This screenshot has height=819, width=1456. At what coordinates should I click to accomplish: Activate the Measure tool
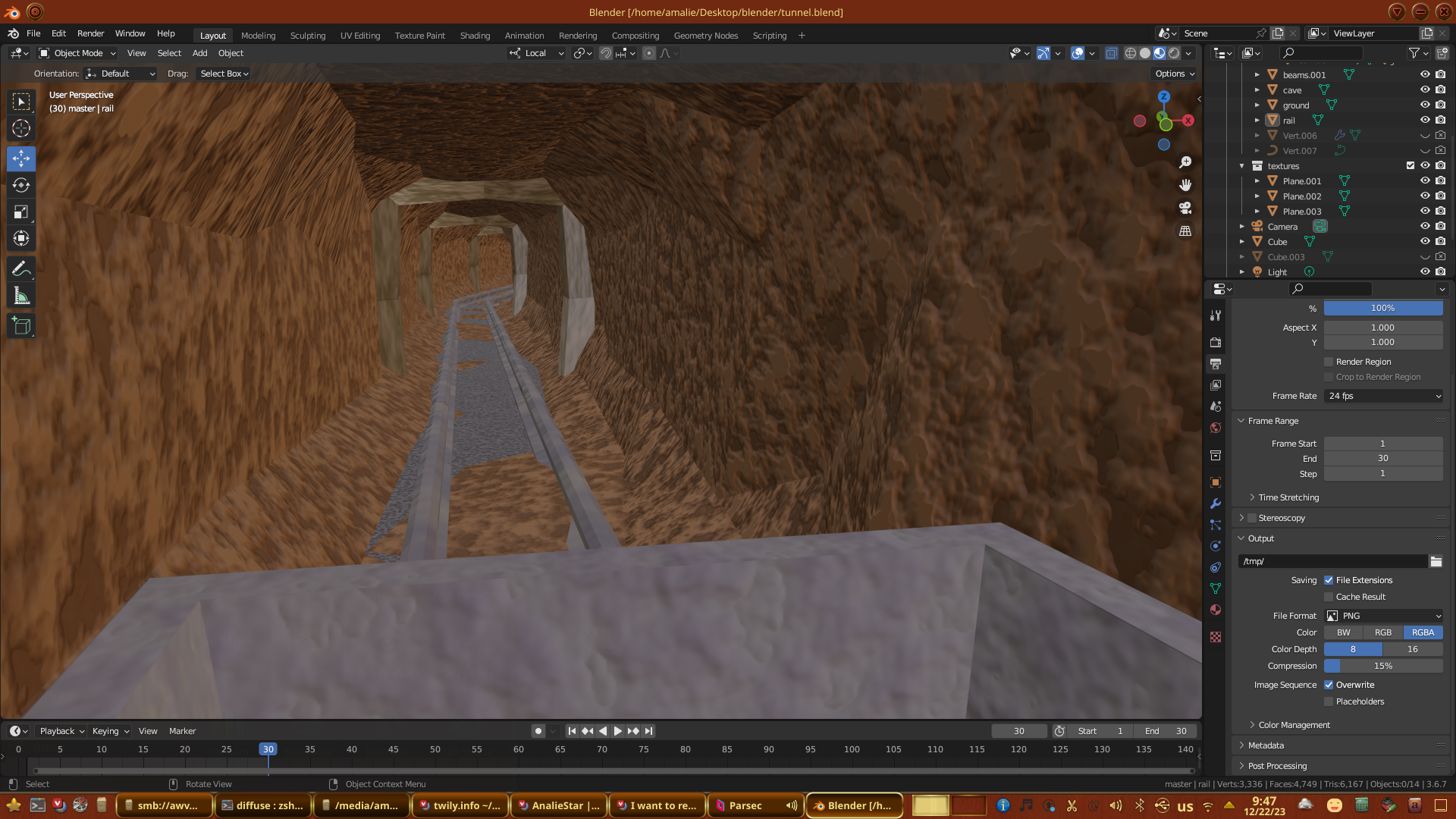(x=21, y=297)
